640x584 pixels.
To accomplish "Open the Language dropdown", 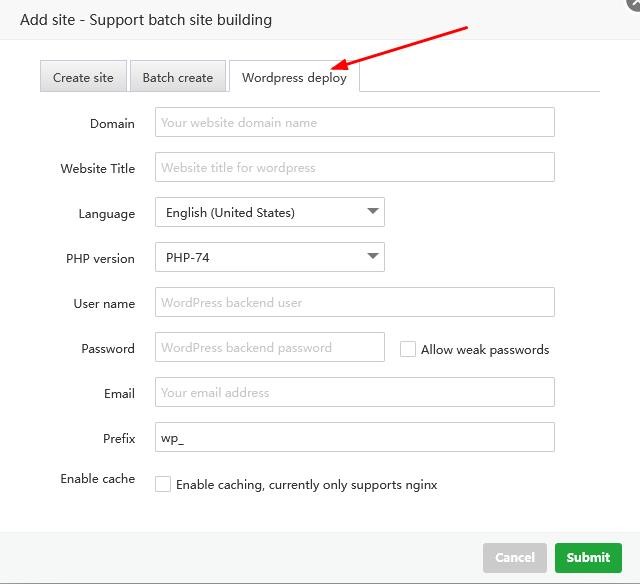I will coord(269,212).
